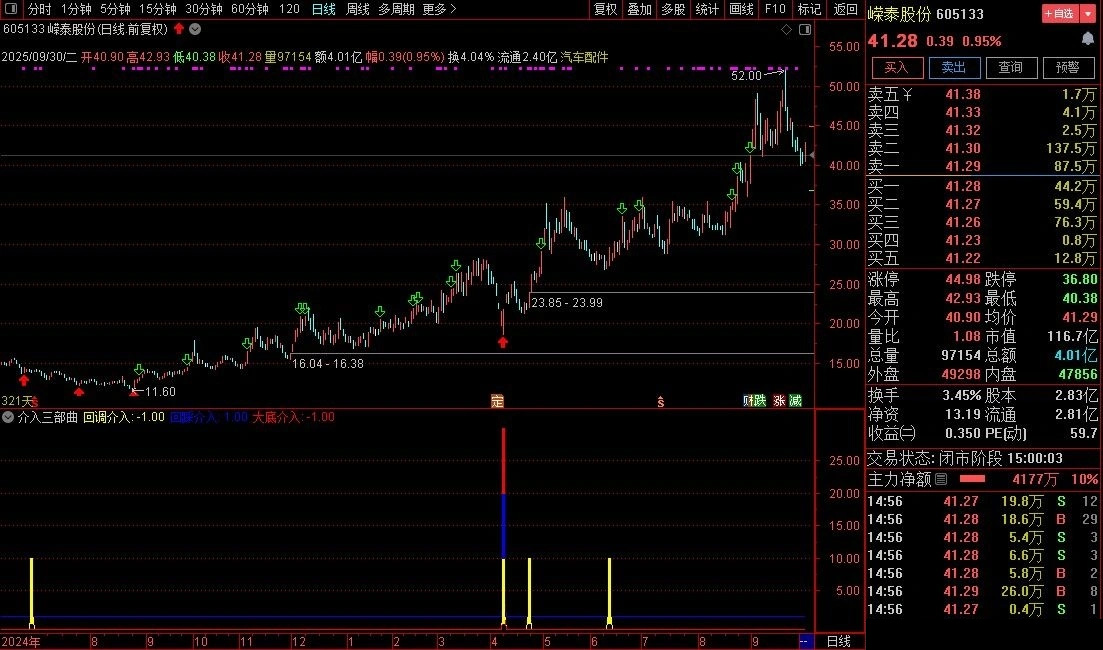Click the 返回 back button
Screen dimensions: 1103x650
(x=846, y=9)
